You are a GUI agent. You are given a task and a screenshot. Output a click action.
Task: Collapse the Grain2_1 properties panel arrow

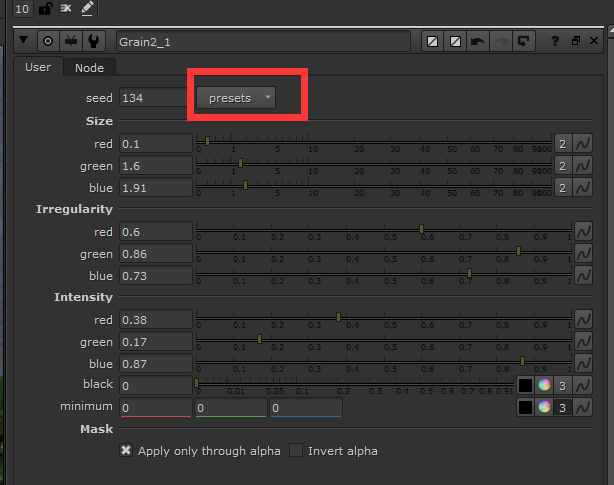pyautogui.click(x=23, y=40)
